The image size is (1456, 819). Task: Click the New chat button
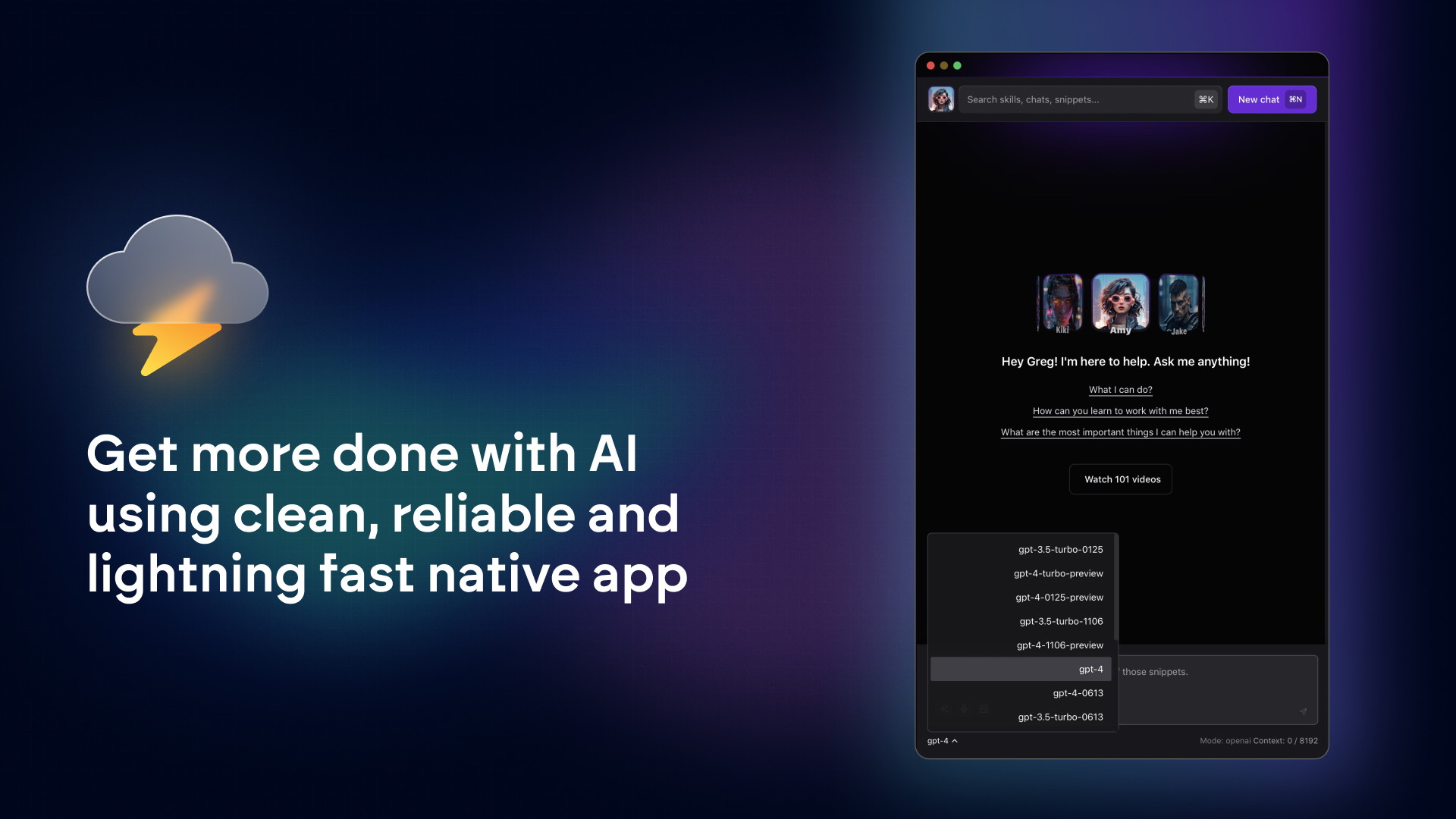(x=1272, y=99)
